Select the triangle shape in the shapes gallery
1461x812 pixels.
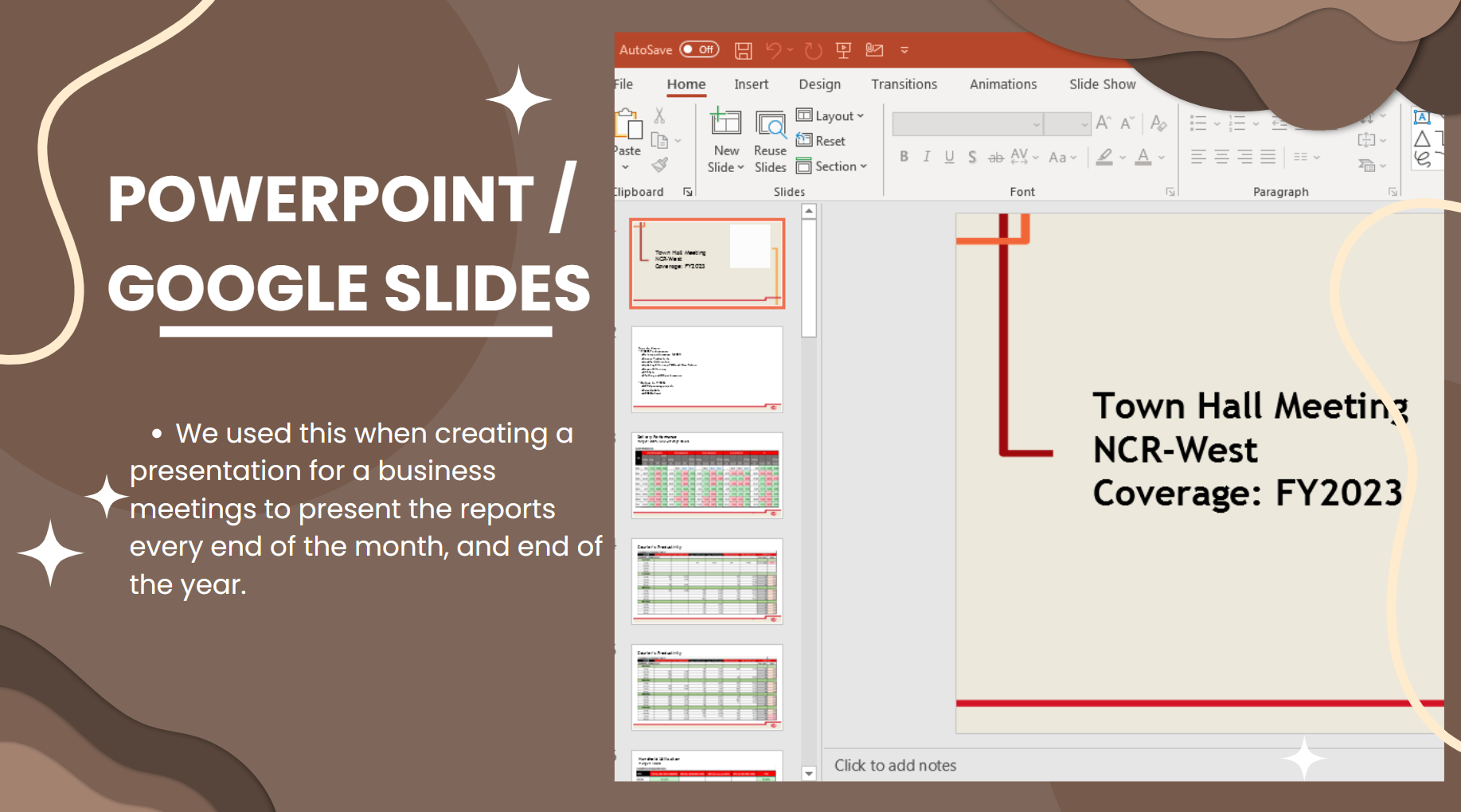point(1422,139)
